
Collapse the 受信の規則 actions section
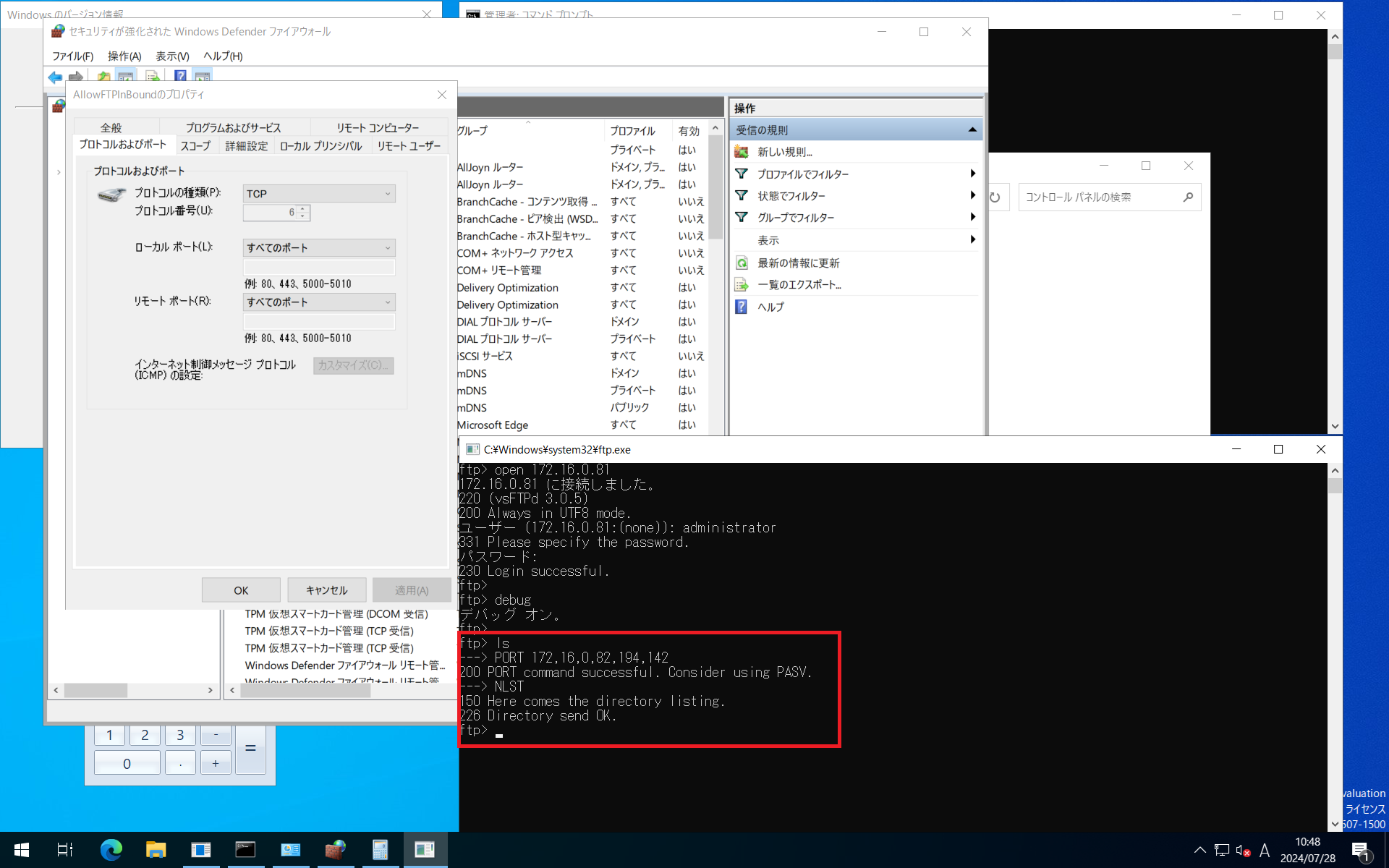[x=972, y=130]
